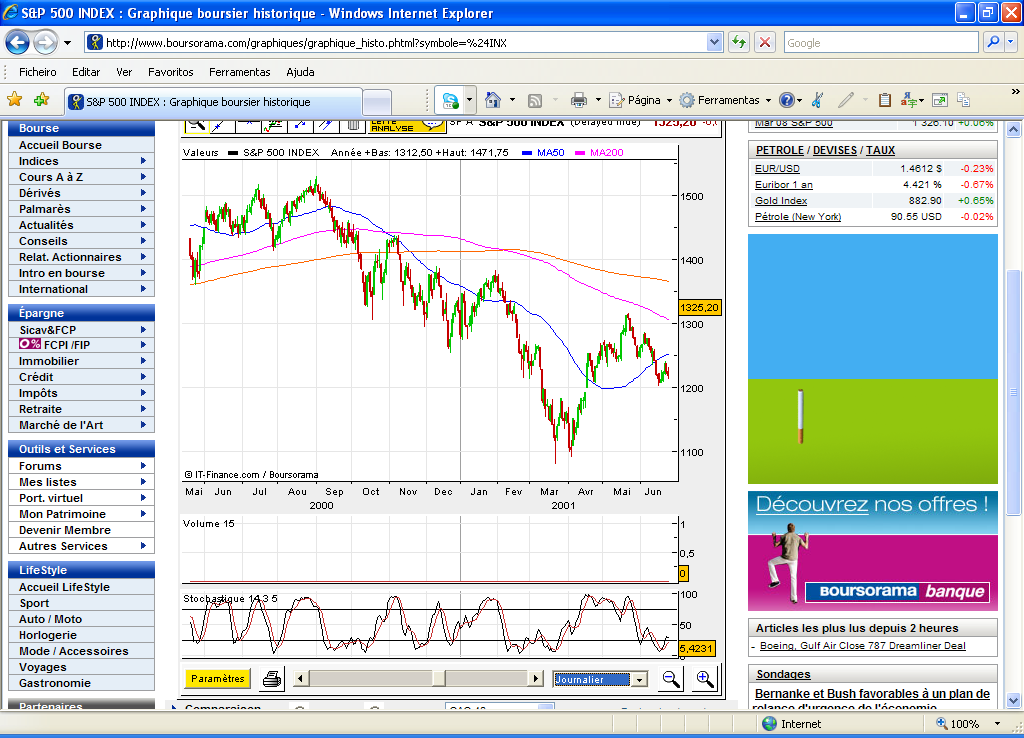The width and height of the screenshot is (1024, 738).
Task: Open the Favoritos menu
Action: [170, 72]
